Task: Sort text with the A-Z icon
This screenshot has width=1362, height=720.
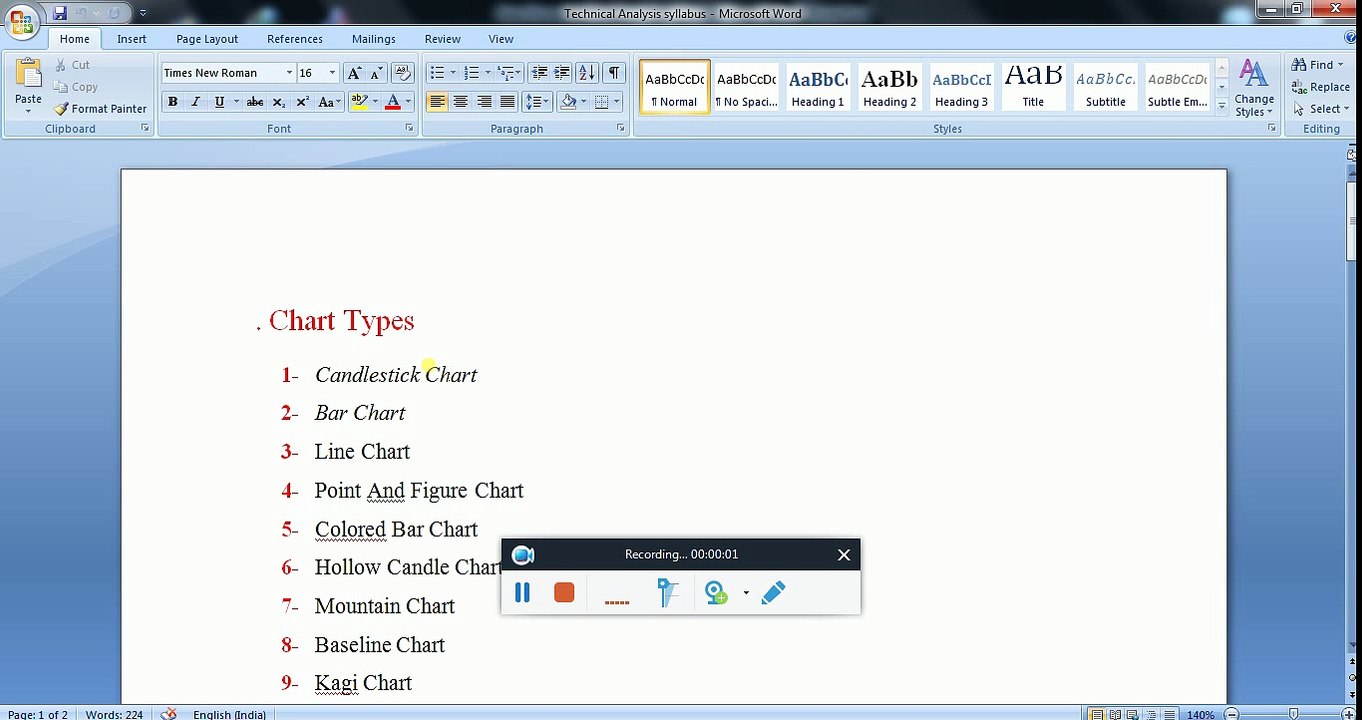Action: click(587, 73)
